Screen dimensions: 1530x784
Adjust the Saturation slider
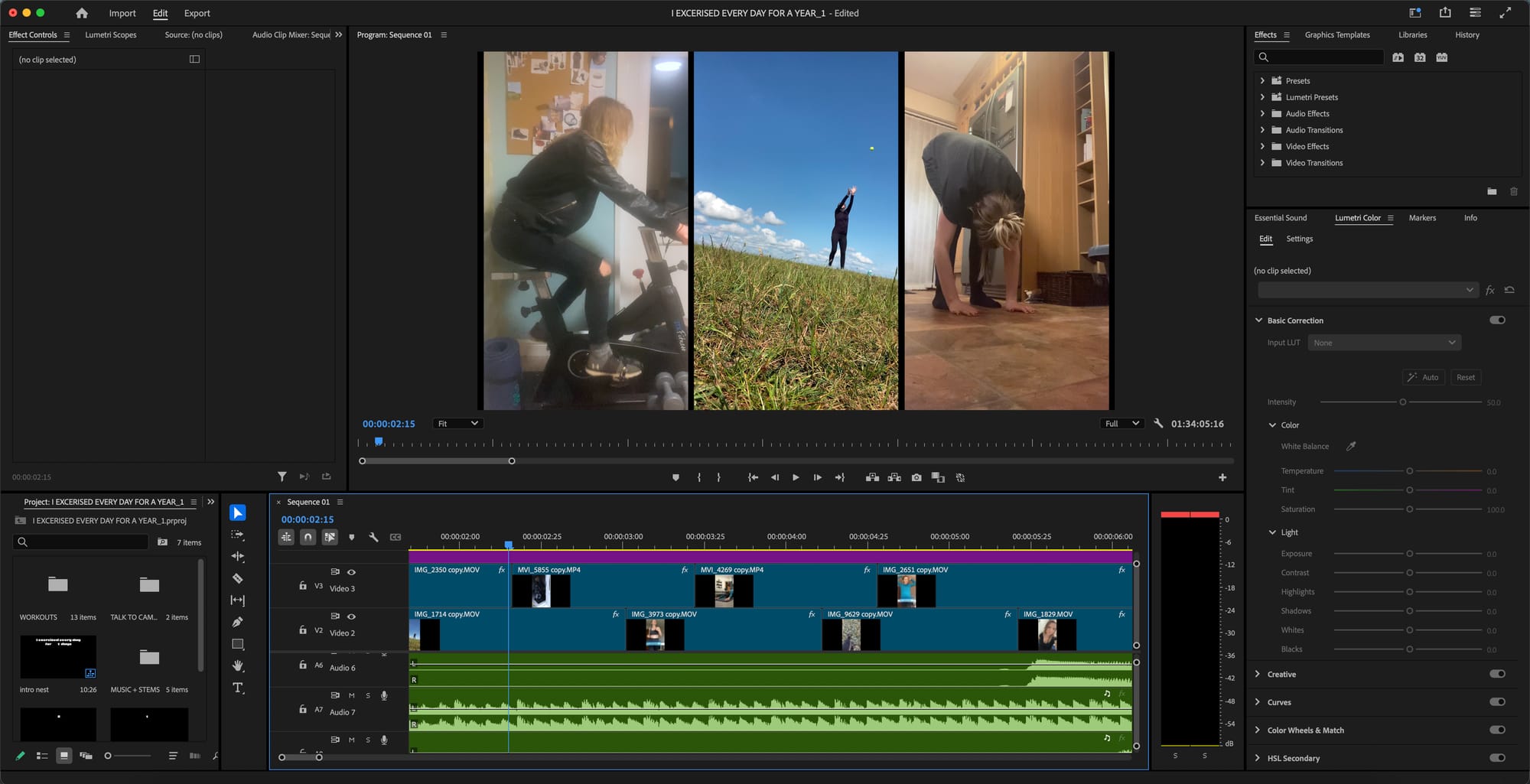[x=1409, y=509]
